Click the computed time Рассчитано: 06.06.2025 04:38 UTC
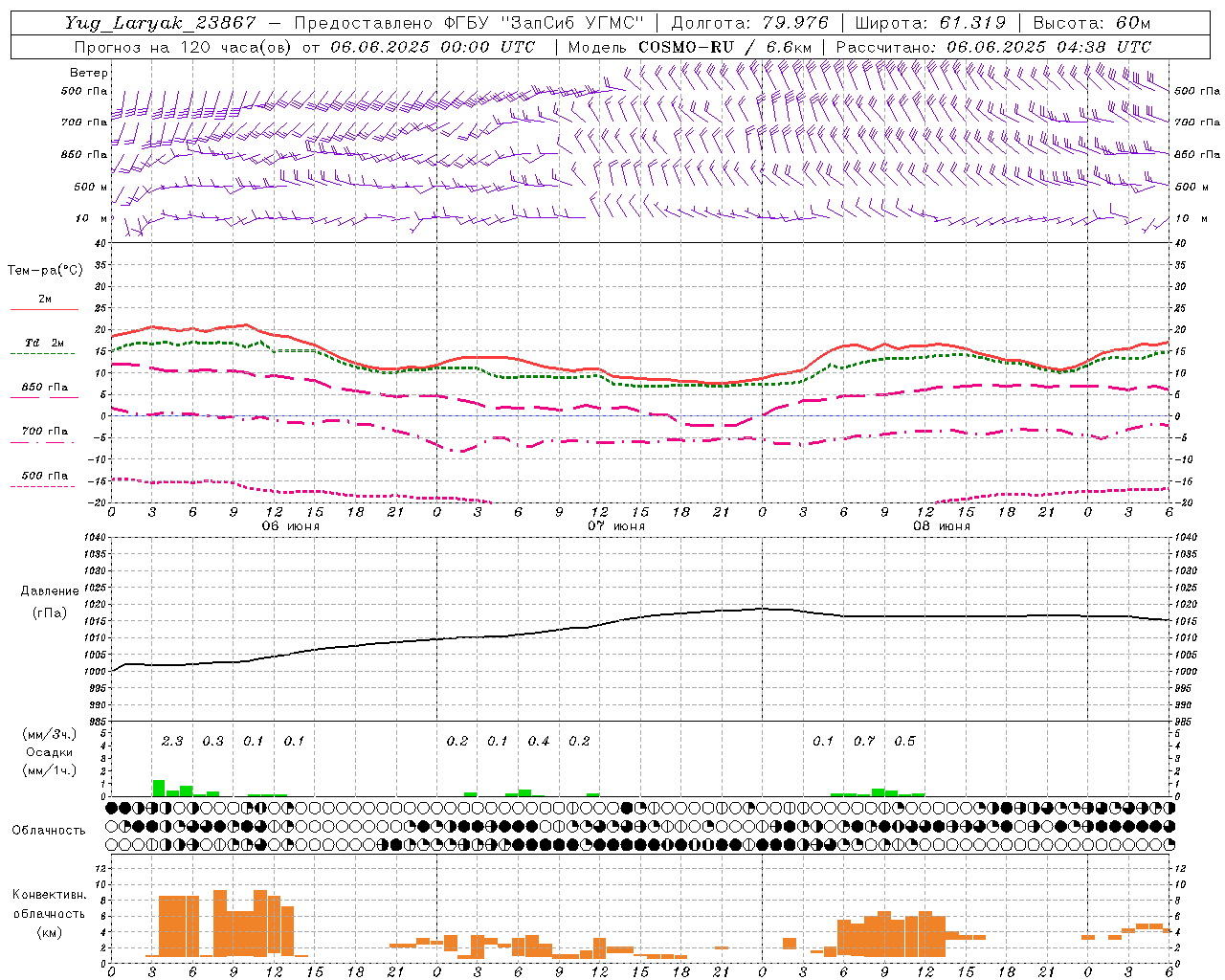The image size is (1225, 980). click(x=993, y=47)
